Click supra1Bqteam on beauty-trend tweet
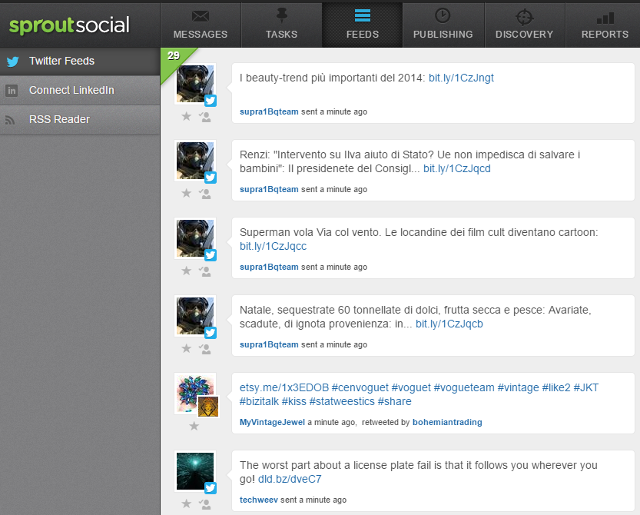This screenshot has height=515, width=640. [x=269, y=112]
